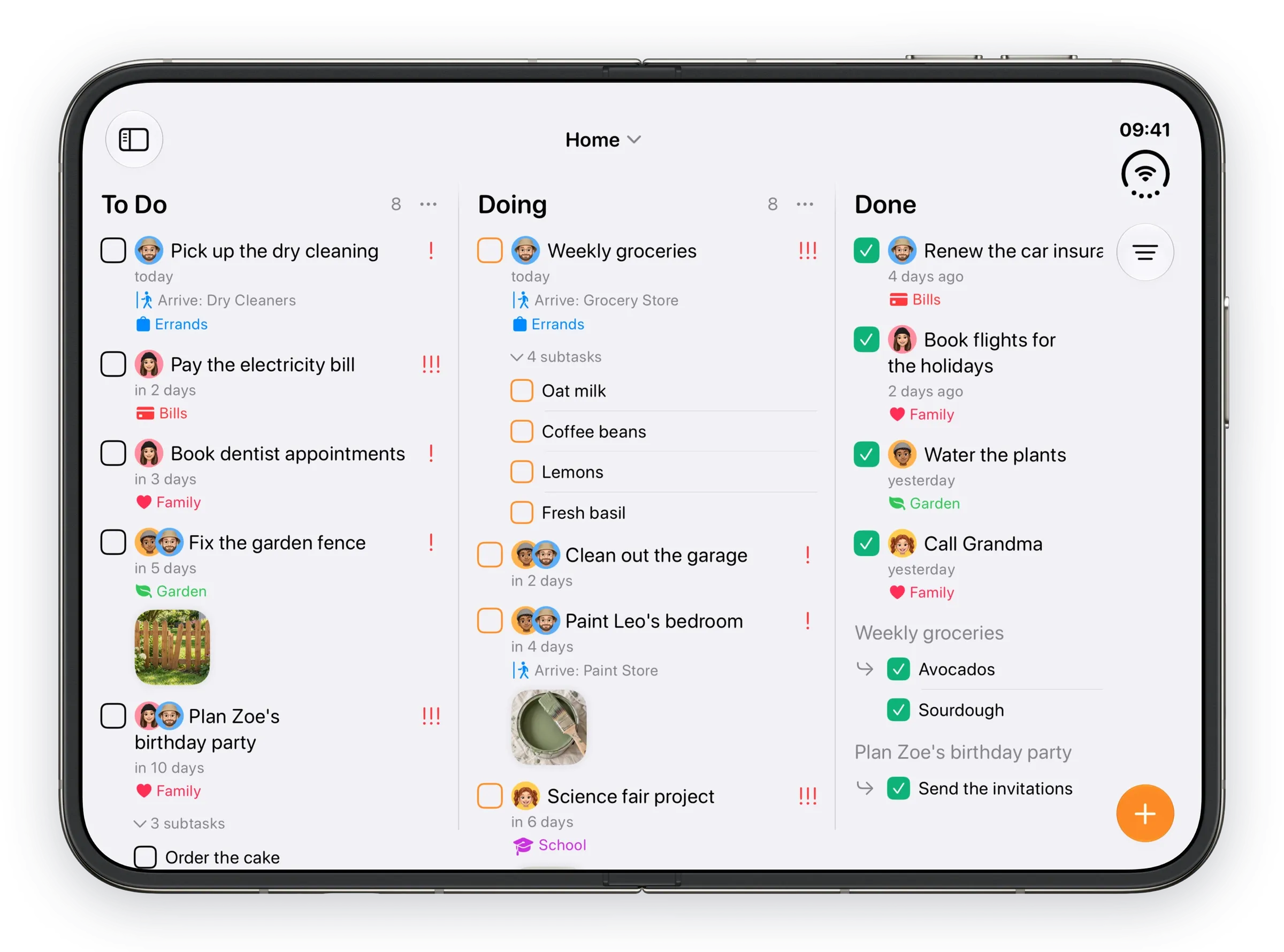1284x952 pixels.
Task: Mark Oat milk subtask complete
Action: (522, 391)
